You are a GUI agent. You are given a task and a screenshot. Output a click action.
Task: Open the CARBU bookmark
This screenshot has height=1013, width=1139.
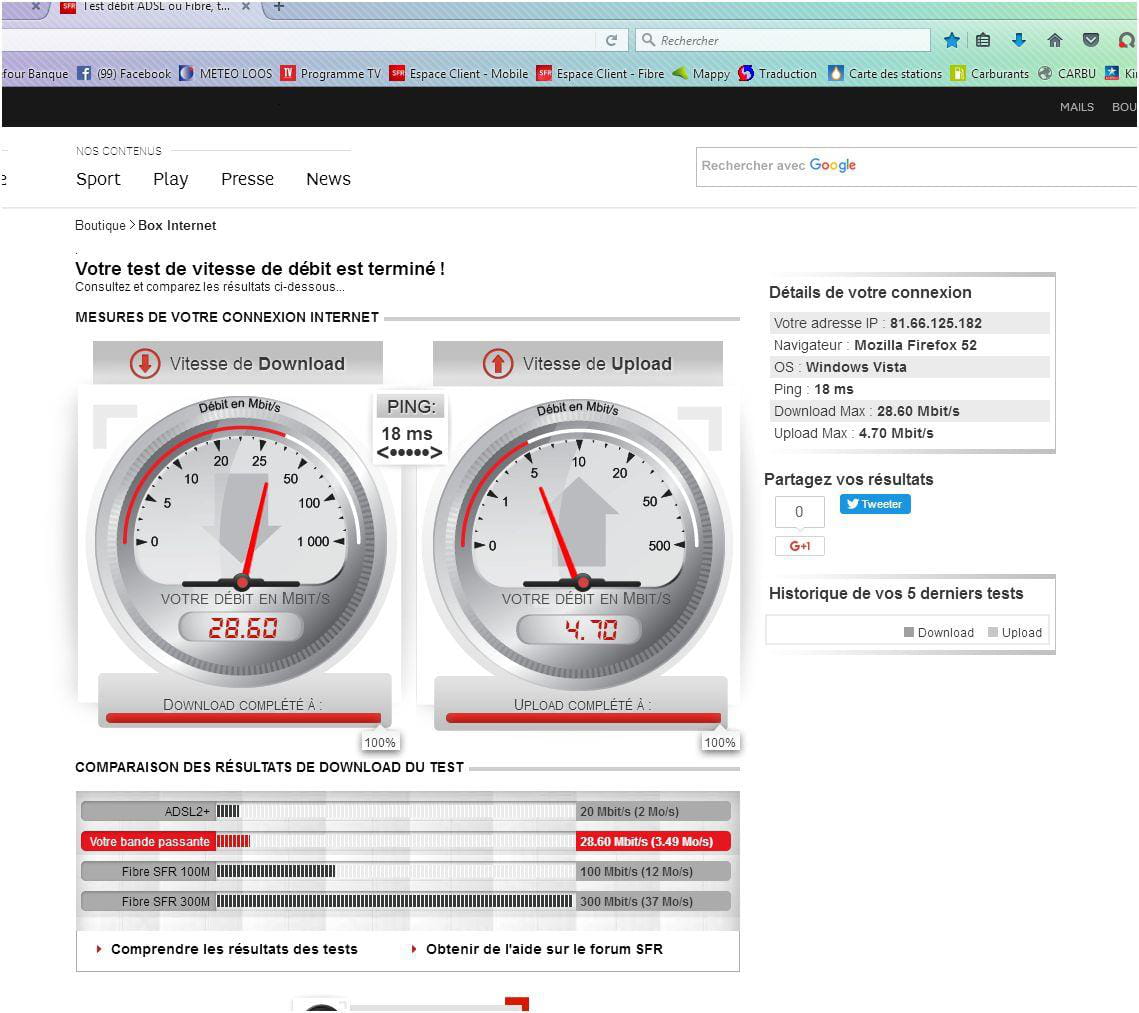click(1067, 73)
